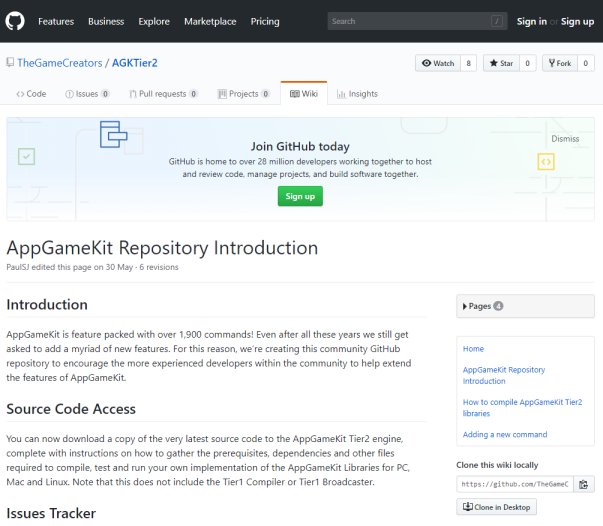Switch to the Pull requests tab
The image size is (603, 526).
click(163, 94)
